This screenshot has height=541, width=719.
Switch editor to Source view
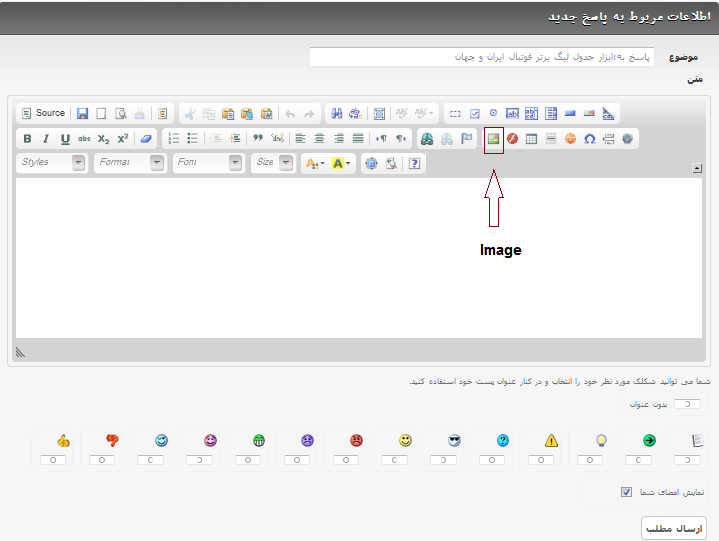coord(43,114)
